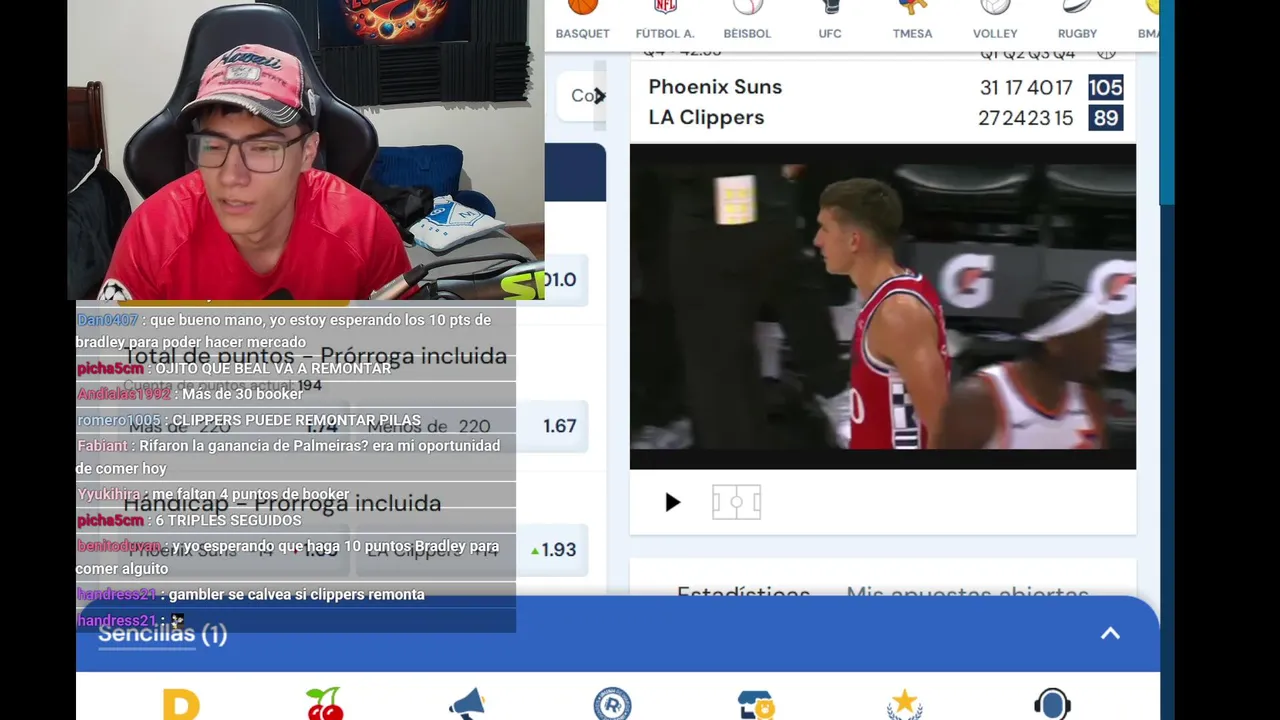
Task: Open the megaphone promotions icon
Action: (x=467, y=704)
